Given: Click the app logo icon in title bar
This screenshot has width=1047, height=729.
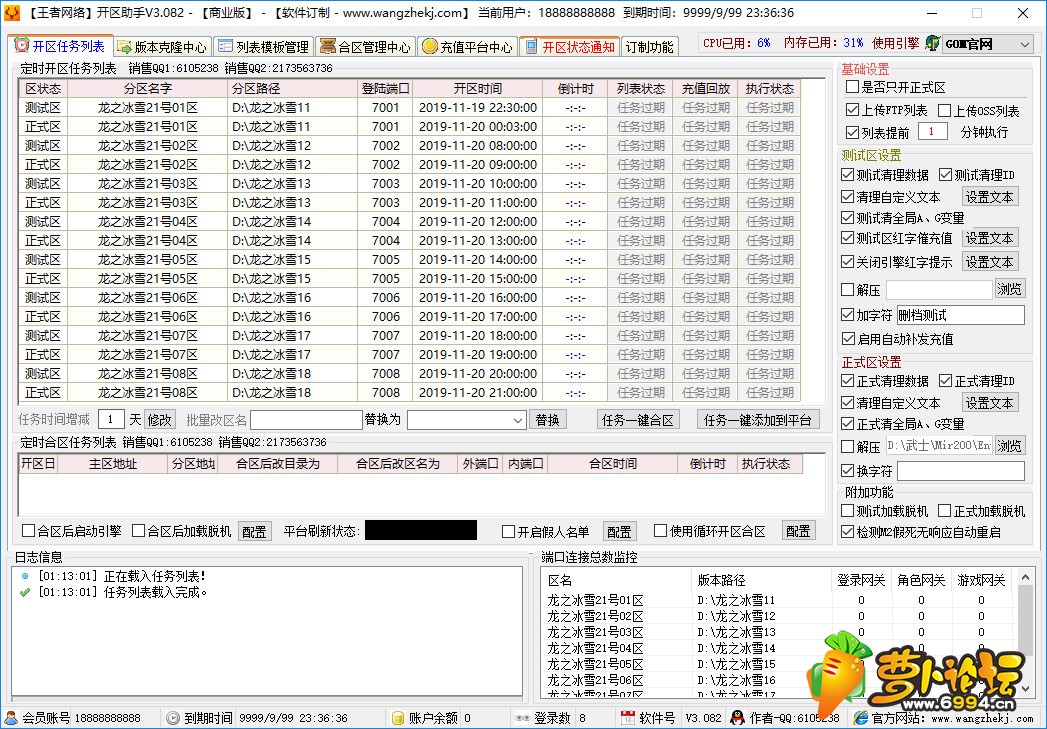Looking at the screenshot, I should pos(11,13).
